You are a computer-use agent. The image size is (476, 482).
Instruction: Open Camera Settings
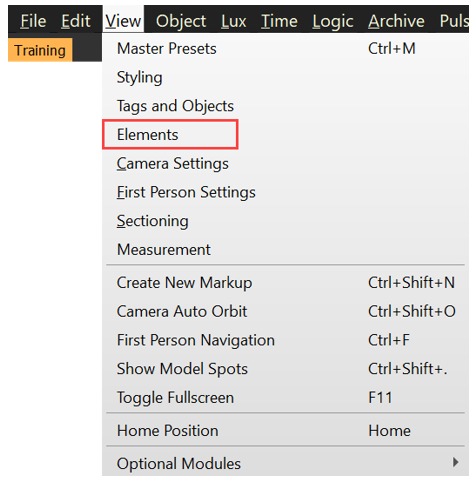click(x=285, y=163)
